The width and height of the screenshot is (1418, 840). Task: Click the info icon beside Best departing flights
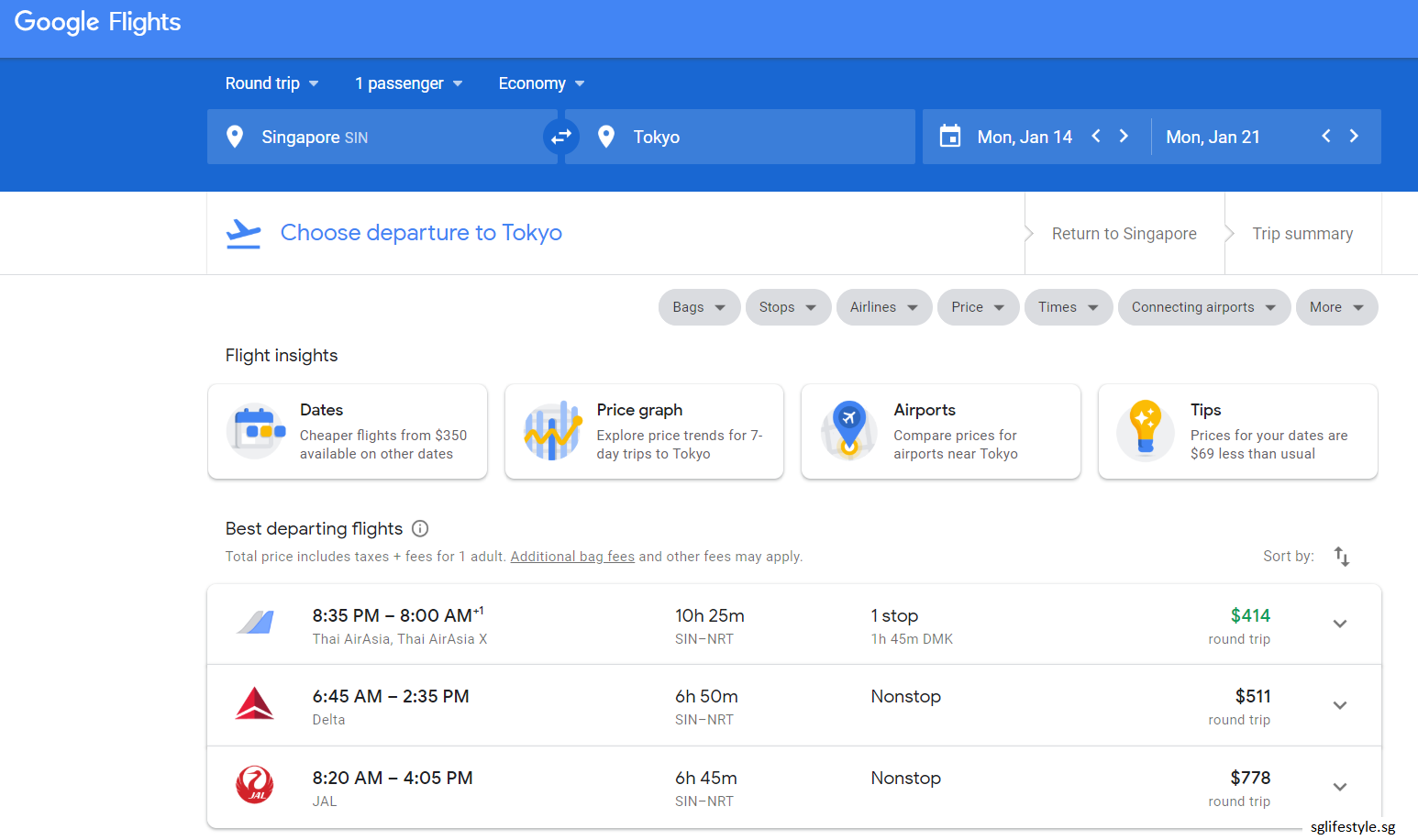pyautogui.click(x=420, y=528)
